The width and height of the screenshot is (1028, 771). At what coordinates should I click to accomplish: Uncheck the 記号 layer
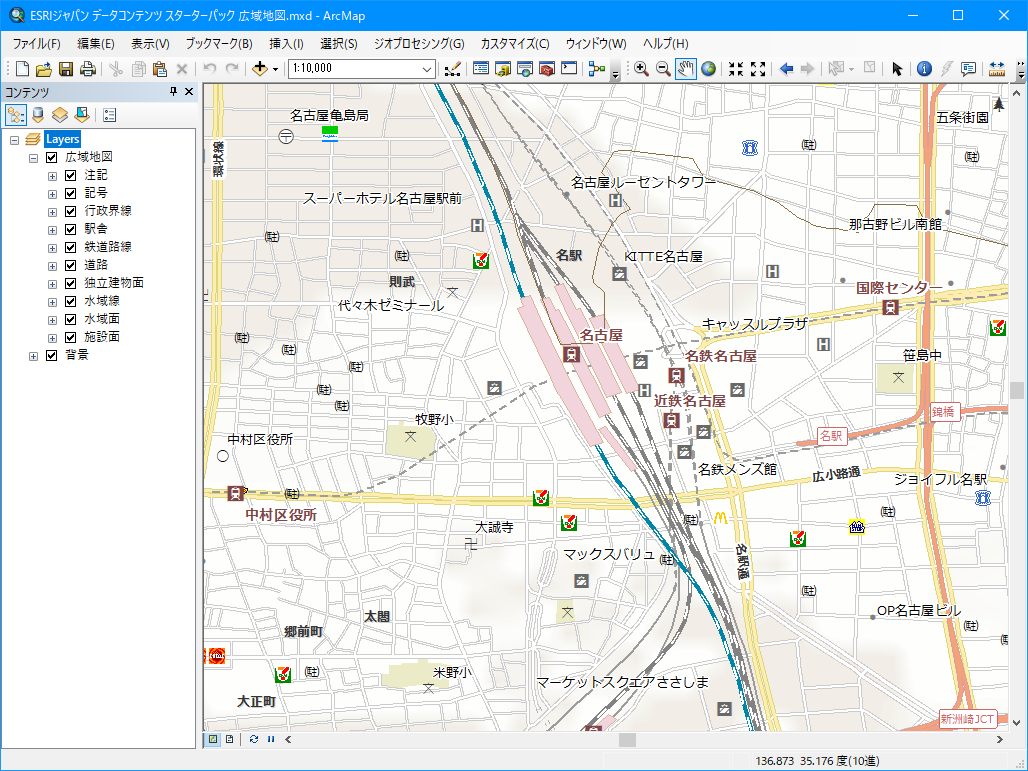pos(71,193)
